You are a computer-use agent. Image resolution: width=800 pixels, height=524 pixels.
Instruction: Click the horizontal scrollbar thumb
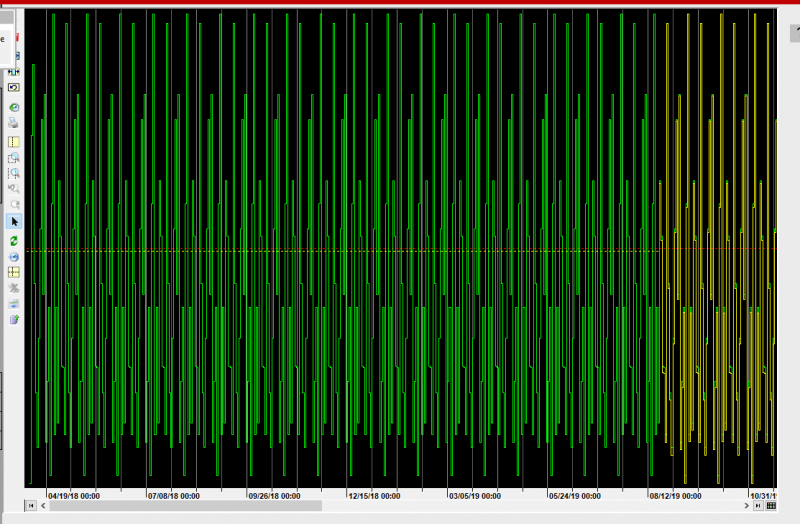pos(186,506)
